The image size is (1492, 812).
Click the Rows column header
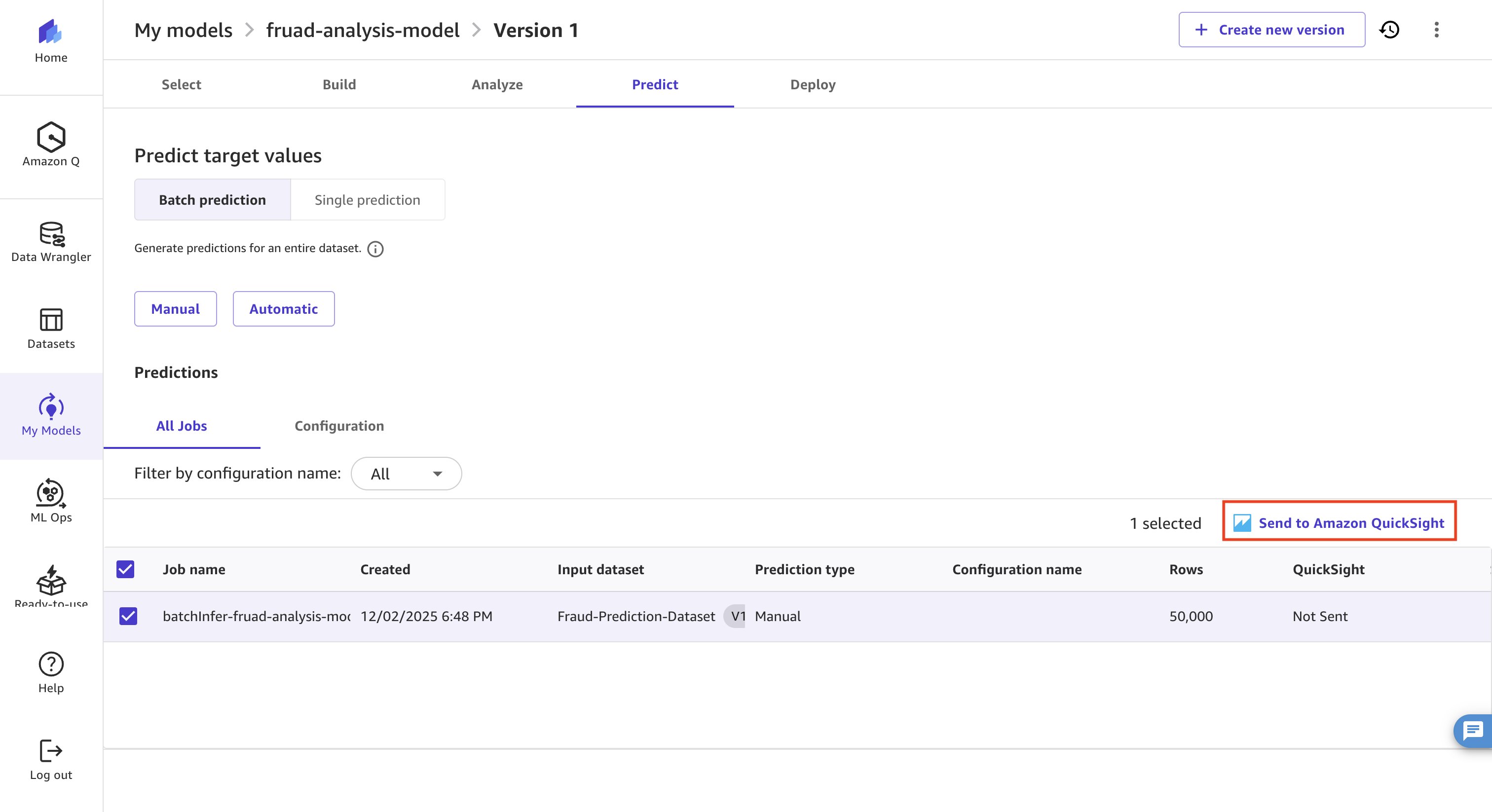(1186, 569)
